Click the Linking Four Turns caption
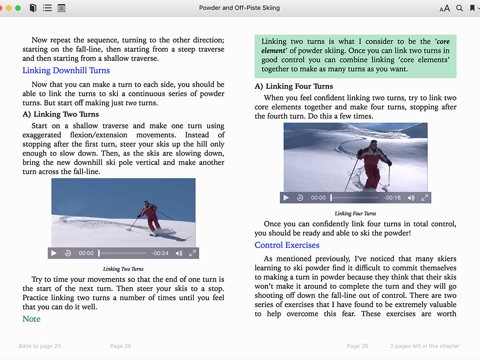The height and width of the screenshot is (360, 480). [x=355, y=213]
